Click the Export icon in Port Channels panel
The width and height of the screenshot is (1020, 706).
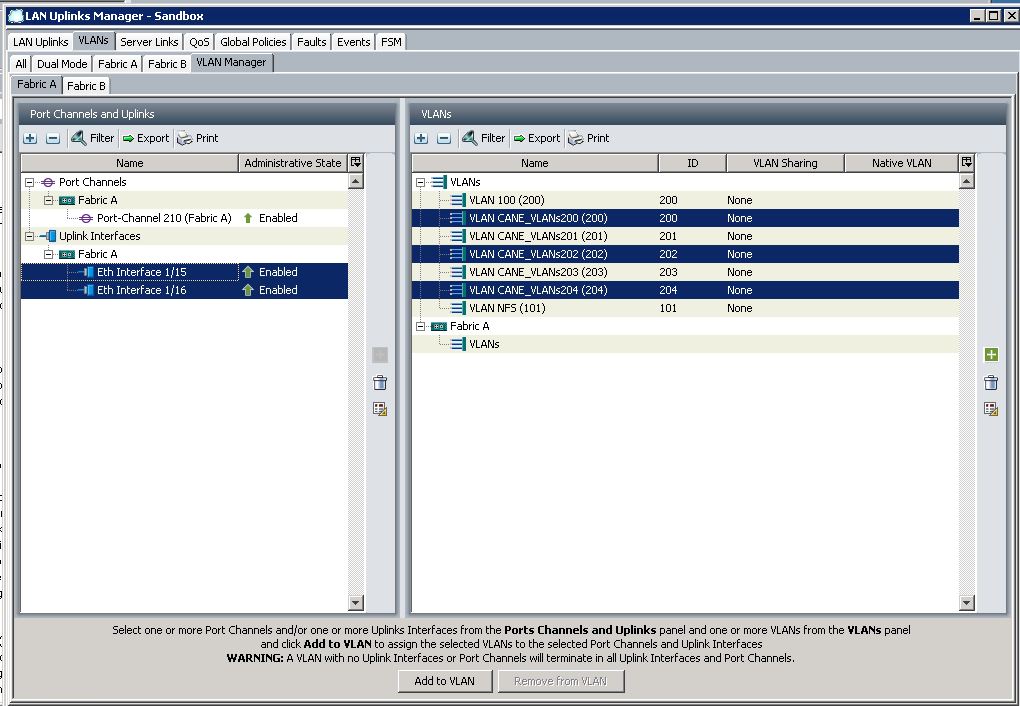[x=145, y=137]
